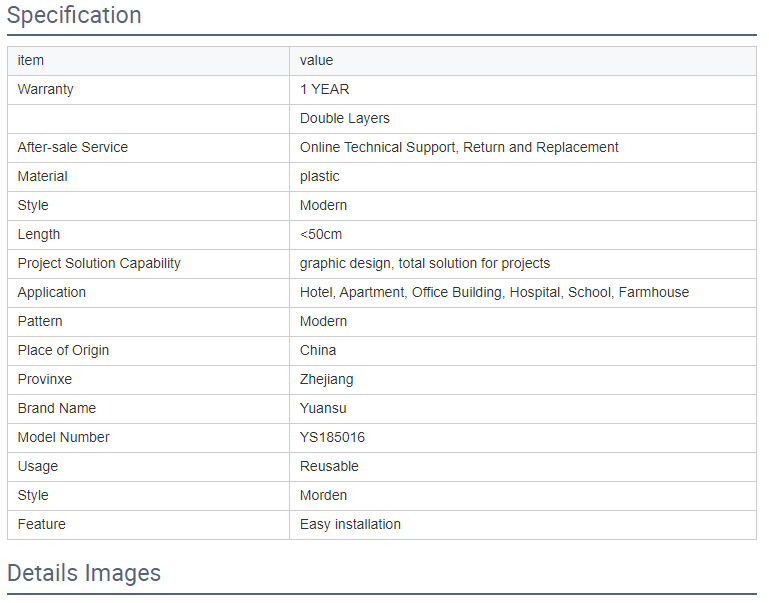Screen dimensions: 769x603
Task: Click the Details Images heading
Action: coord(84,573)
